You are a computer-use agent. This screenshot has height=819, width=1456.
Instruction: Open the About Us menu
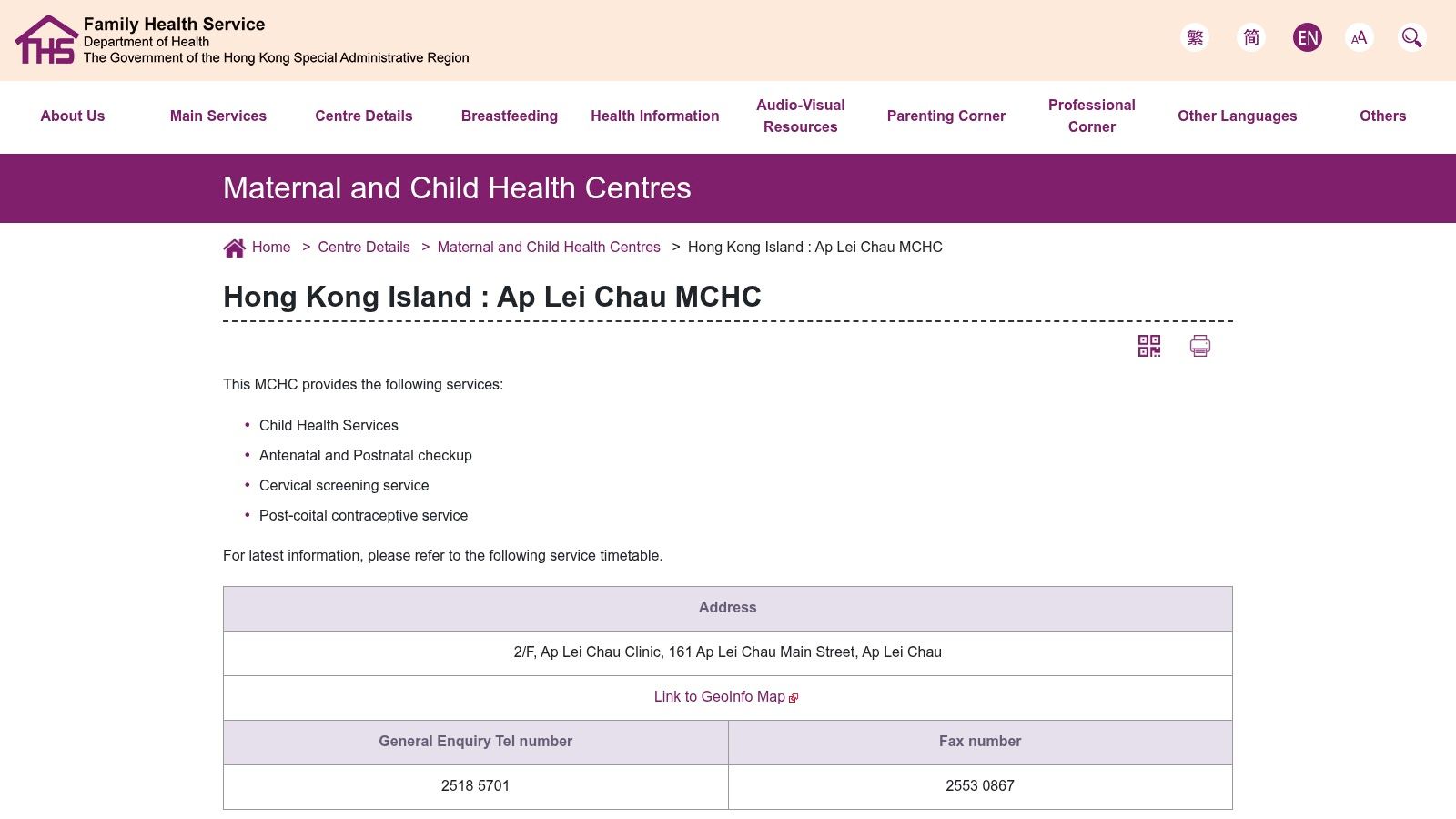tap(73, 116)
